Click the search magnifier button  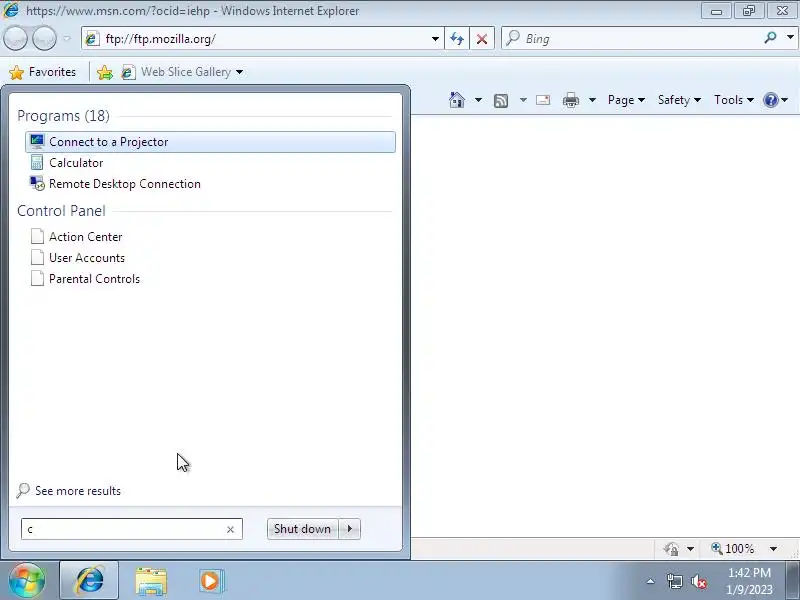(x=770, y=38)
